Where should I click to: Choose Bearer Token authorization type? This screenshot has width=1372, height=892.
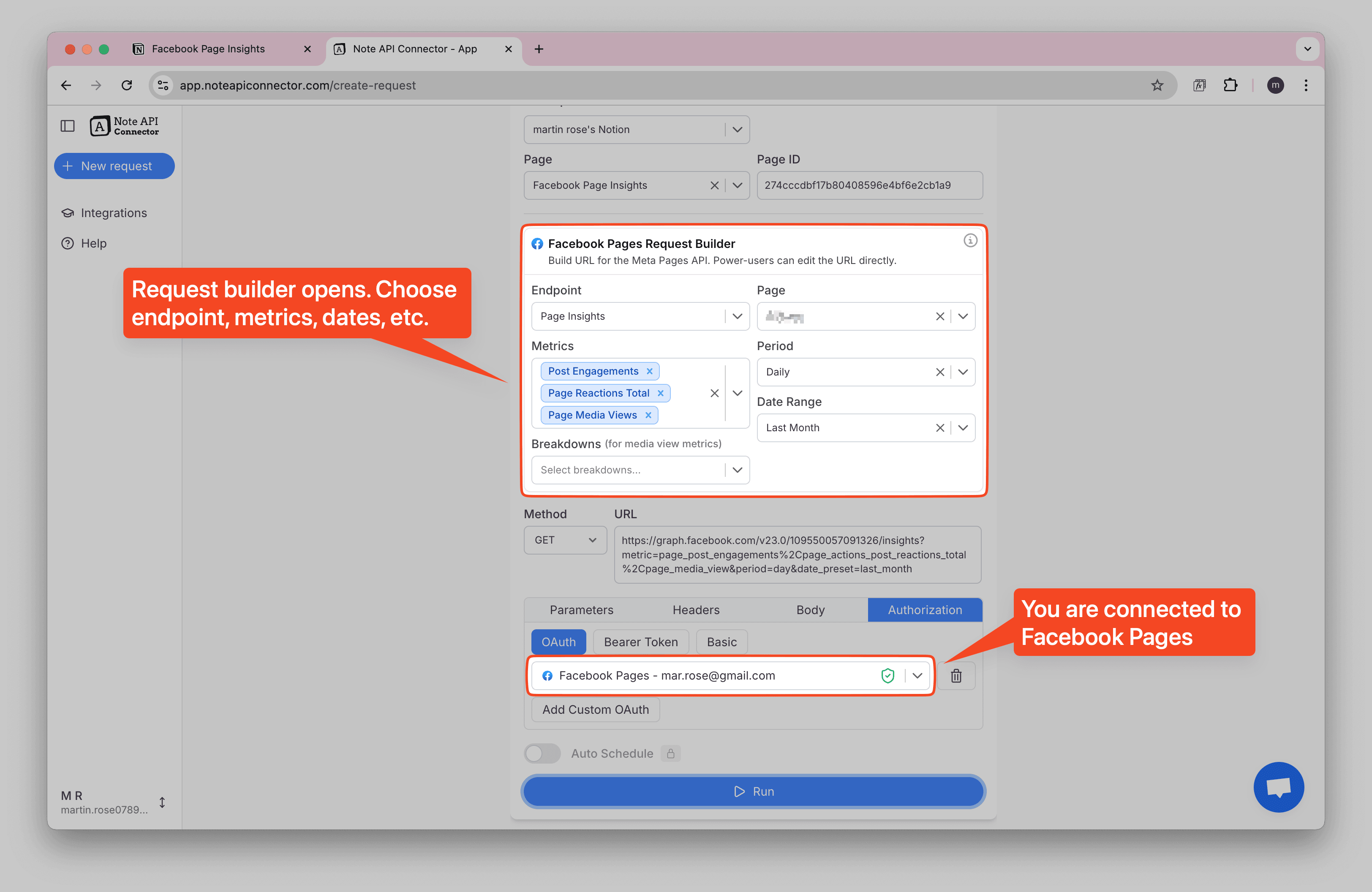(x=640, y=642)
